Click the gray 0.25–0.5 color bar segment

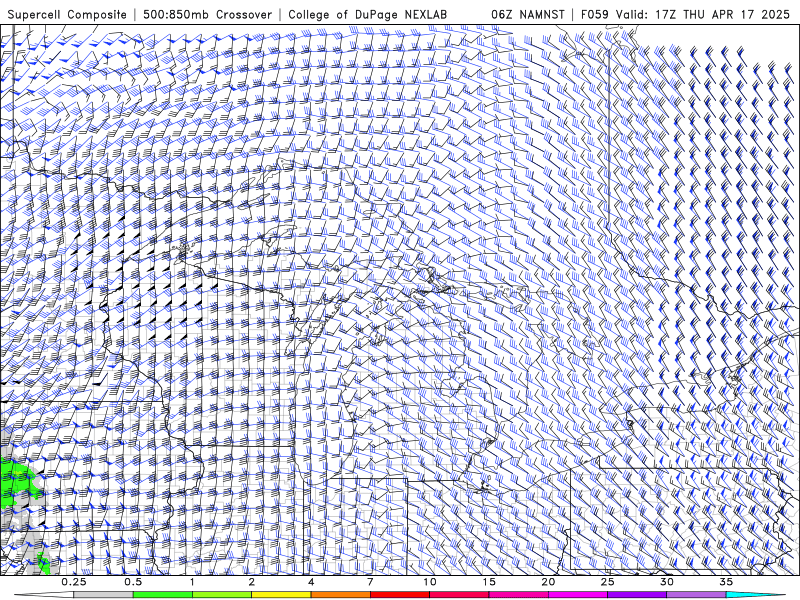pyautogui.click(x=103, y=595)
